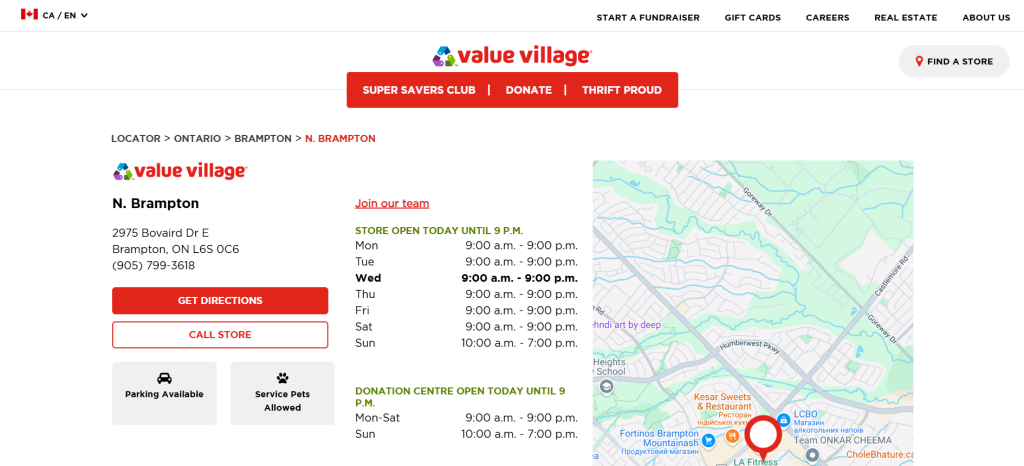Viewport: 1024px width, 466px height.
Task: Click the Wed store hours row
Action: 466,278
